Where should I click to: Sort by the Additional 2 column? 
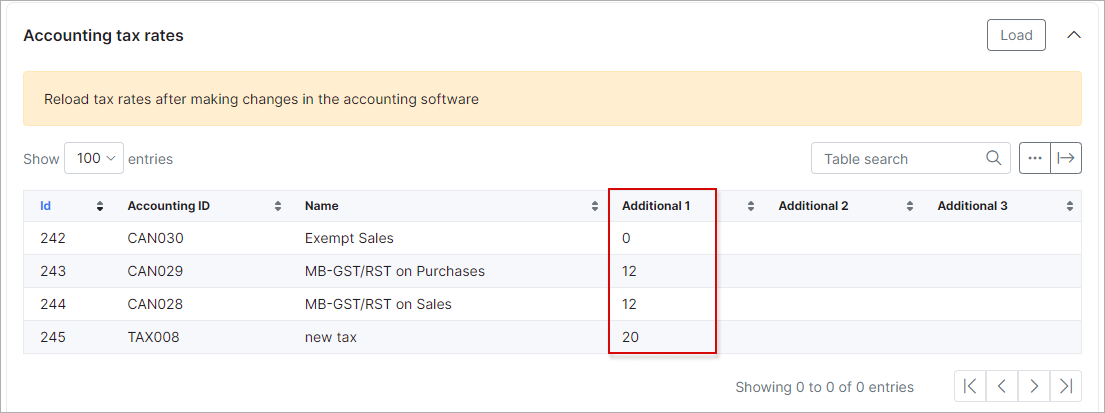point(813,206)
